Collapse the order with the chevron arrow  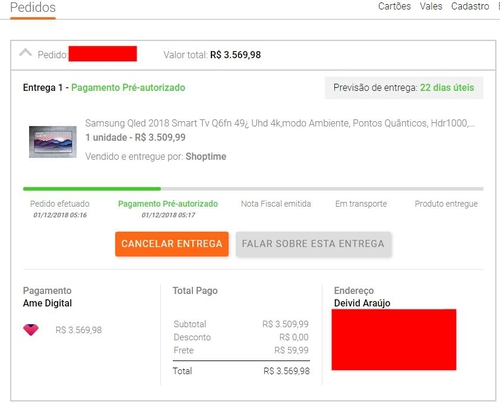click(x=26, y=53)
